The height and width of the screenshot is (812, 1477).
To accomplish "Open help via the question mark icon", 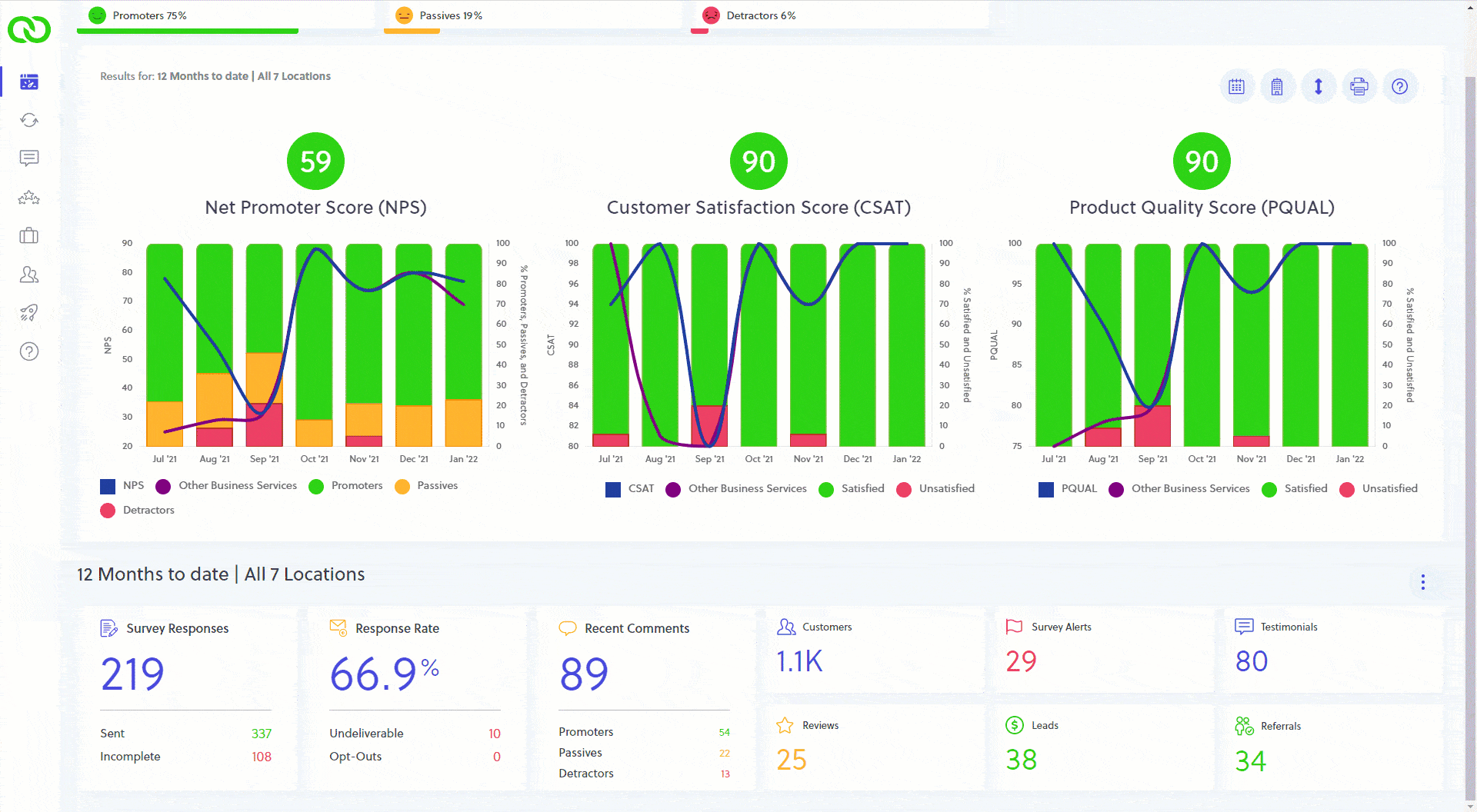I will (1400, 86).
